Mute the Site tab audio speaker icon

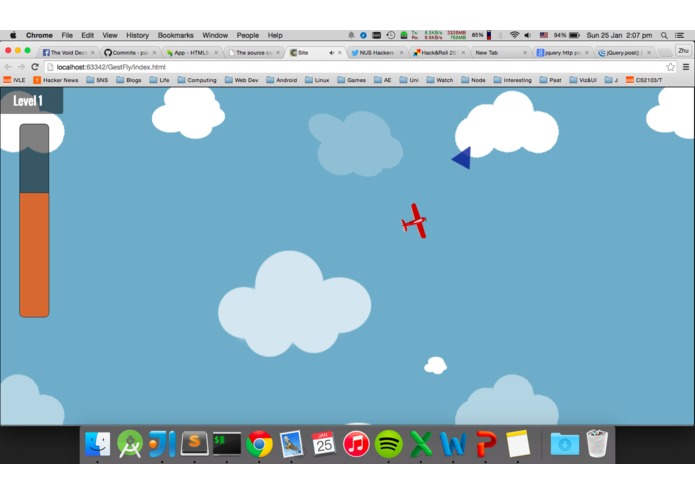click(x=331, y=53)
